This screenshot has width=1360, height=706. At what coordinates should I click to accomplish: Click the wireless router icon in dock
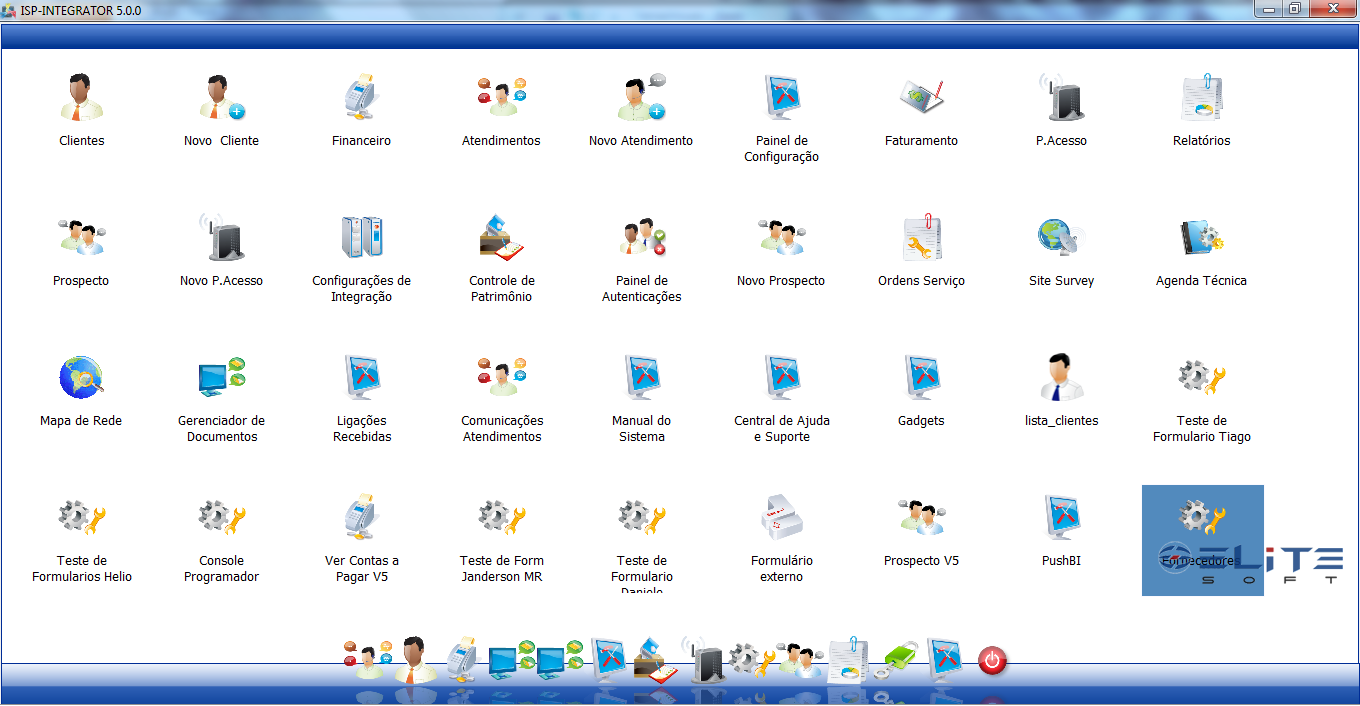point(706,659)
